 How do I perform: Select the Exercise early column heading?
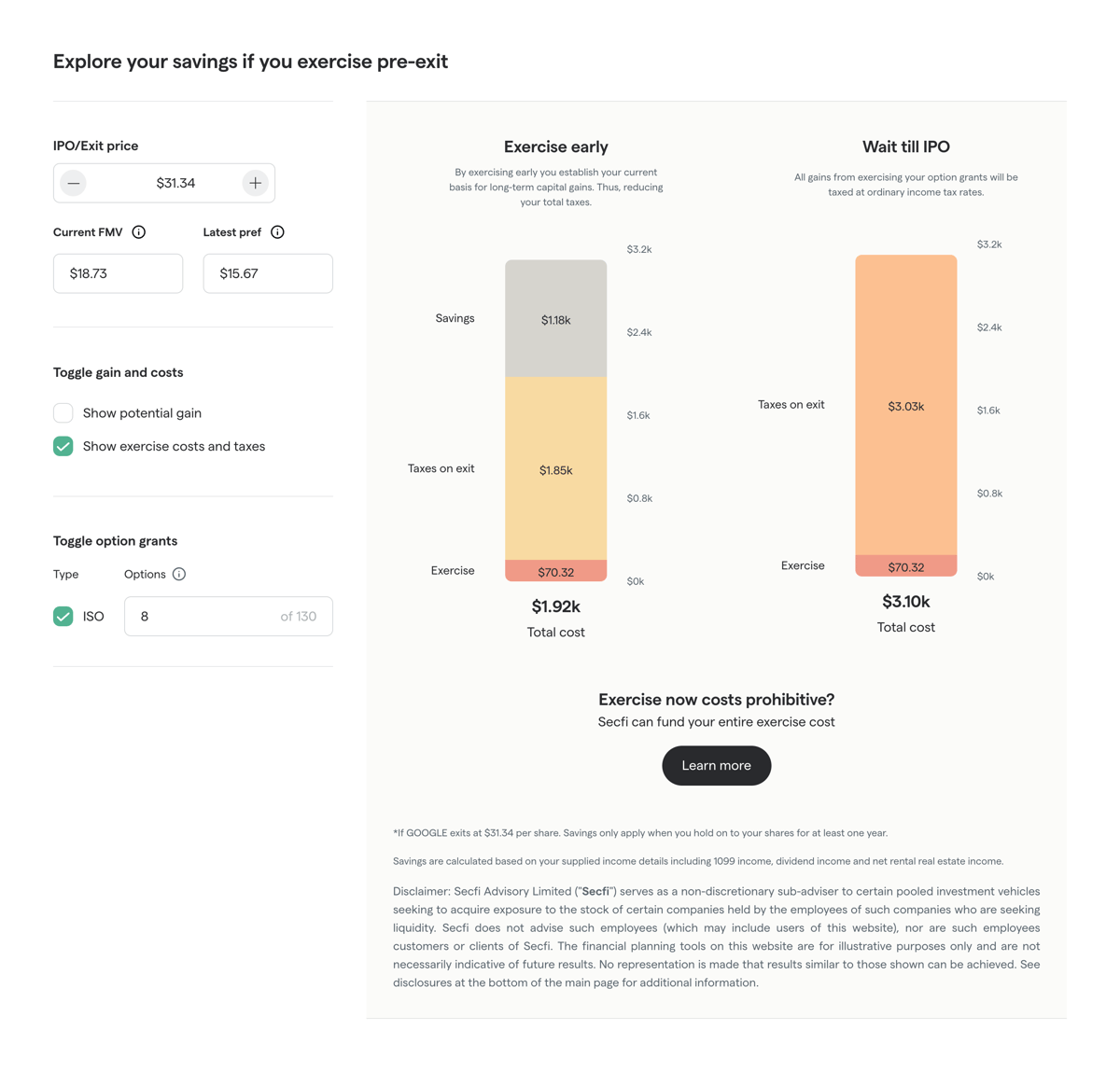click(x=555, y=146)
